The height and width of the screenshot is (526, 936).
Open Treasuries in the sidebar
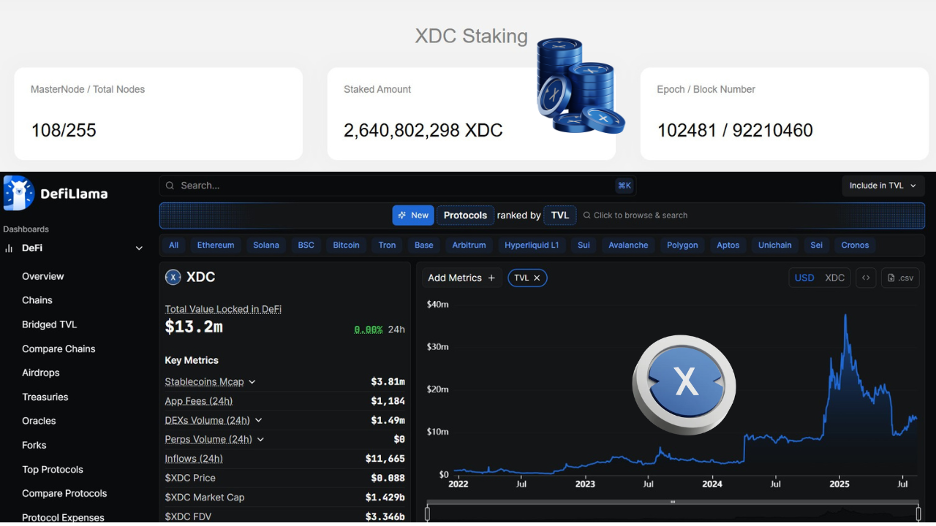coord(45,397)
